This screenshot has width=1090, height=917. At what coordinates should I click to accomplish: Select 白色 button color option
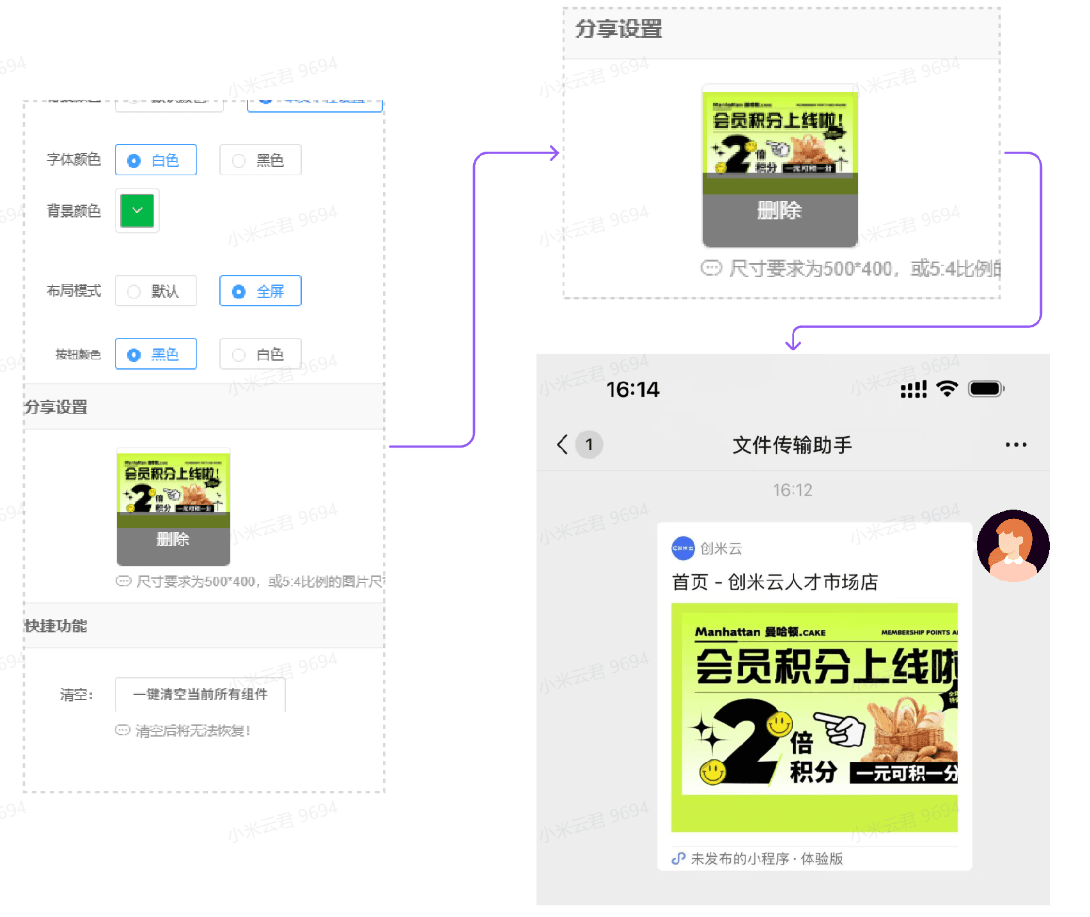click(260, 354)
